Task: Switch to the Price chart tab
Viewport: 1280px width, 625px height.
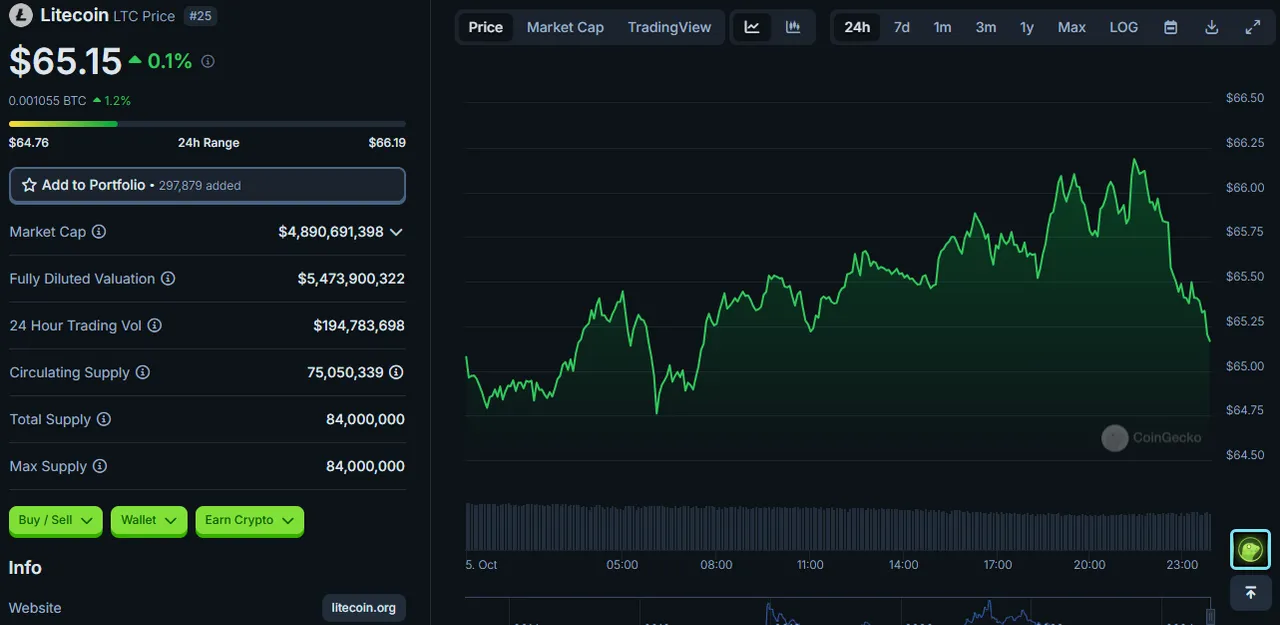Action: pos(486,27)
